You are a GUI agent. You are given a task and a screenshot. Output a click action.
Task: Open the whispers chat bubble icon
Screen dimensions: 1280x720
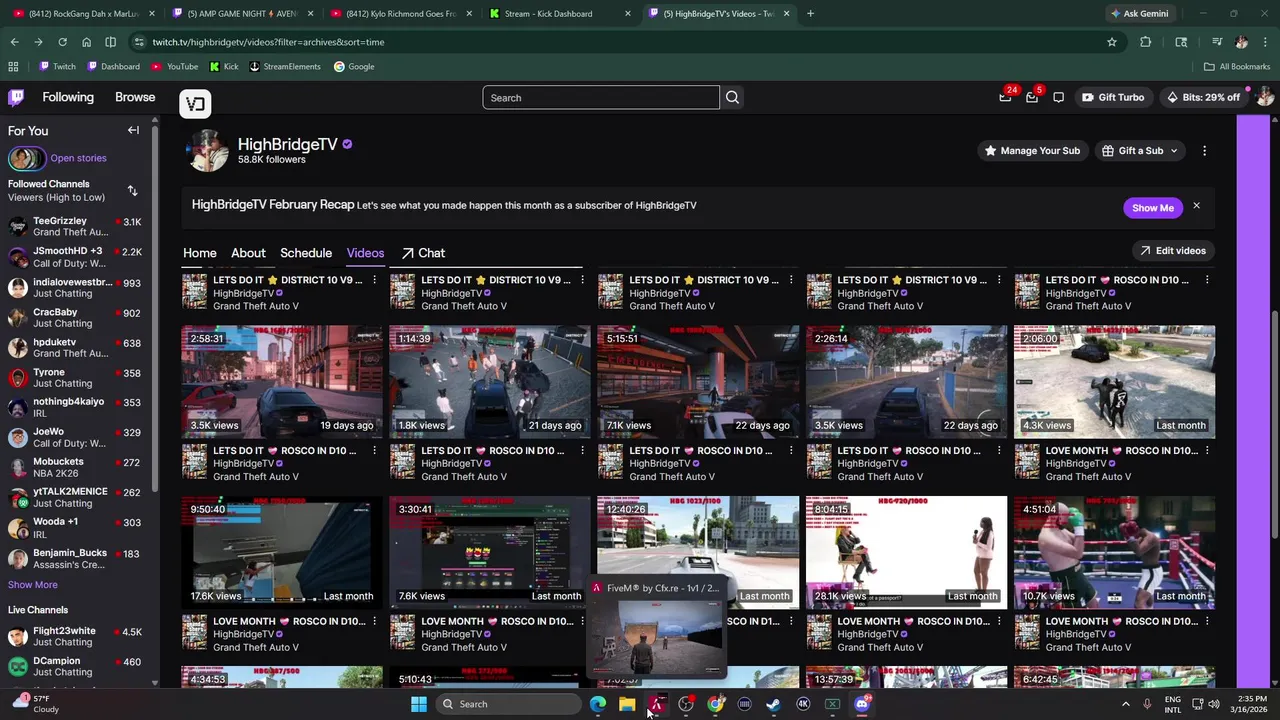click(1058, 97)
